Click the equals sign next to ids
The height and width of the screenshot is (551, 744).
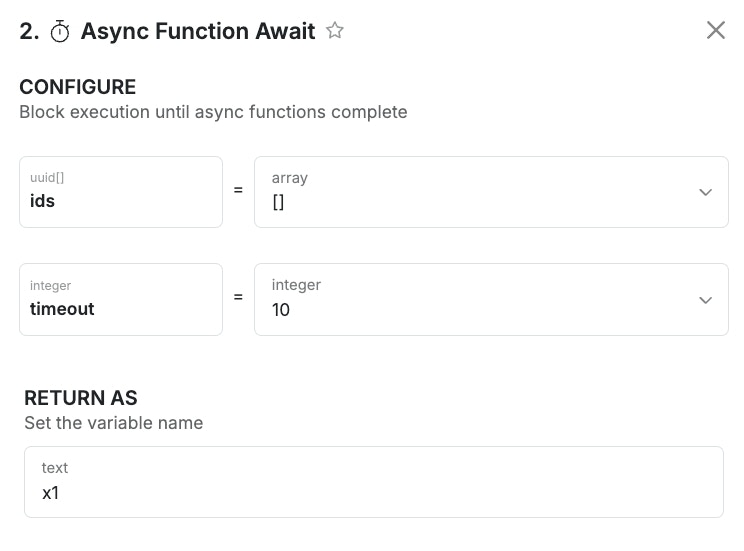238,189
